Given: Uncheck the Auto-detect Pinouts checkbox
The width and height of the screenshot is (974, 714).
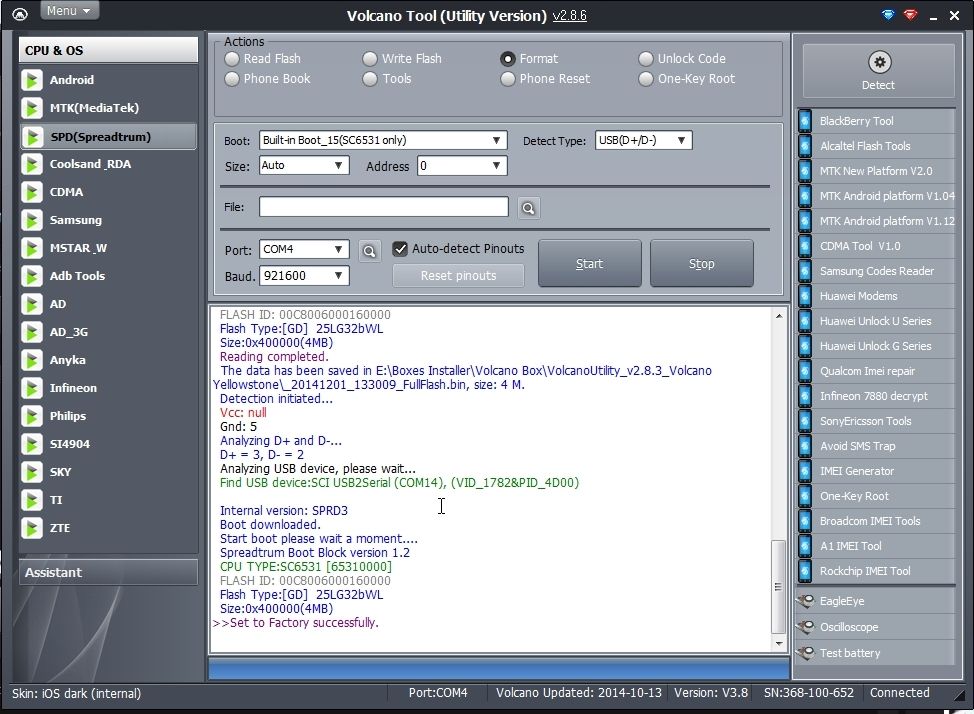Looking at the screenshot, I should point(400,249).
